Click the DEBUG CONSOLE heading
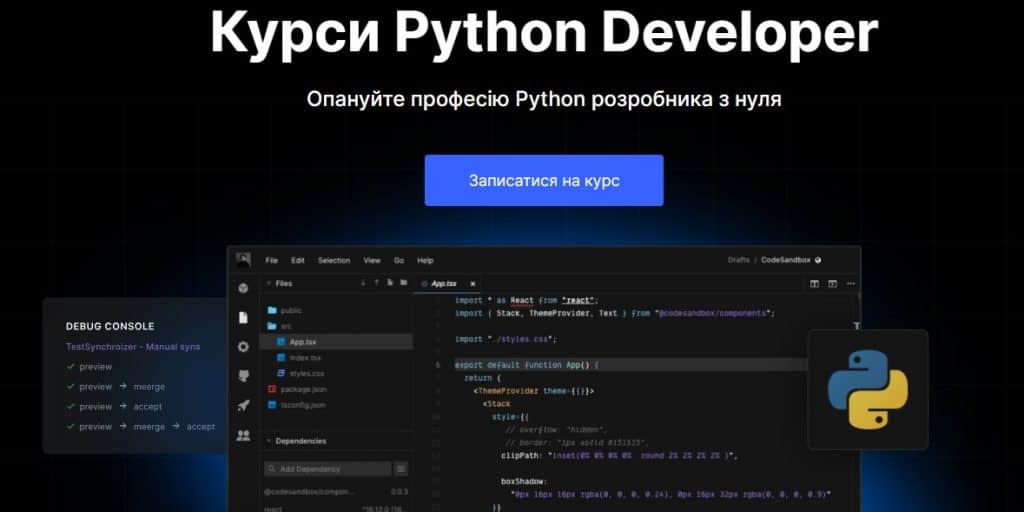The height and width of the screenshot is (512, 1024). click(x=110, y=326)
